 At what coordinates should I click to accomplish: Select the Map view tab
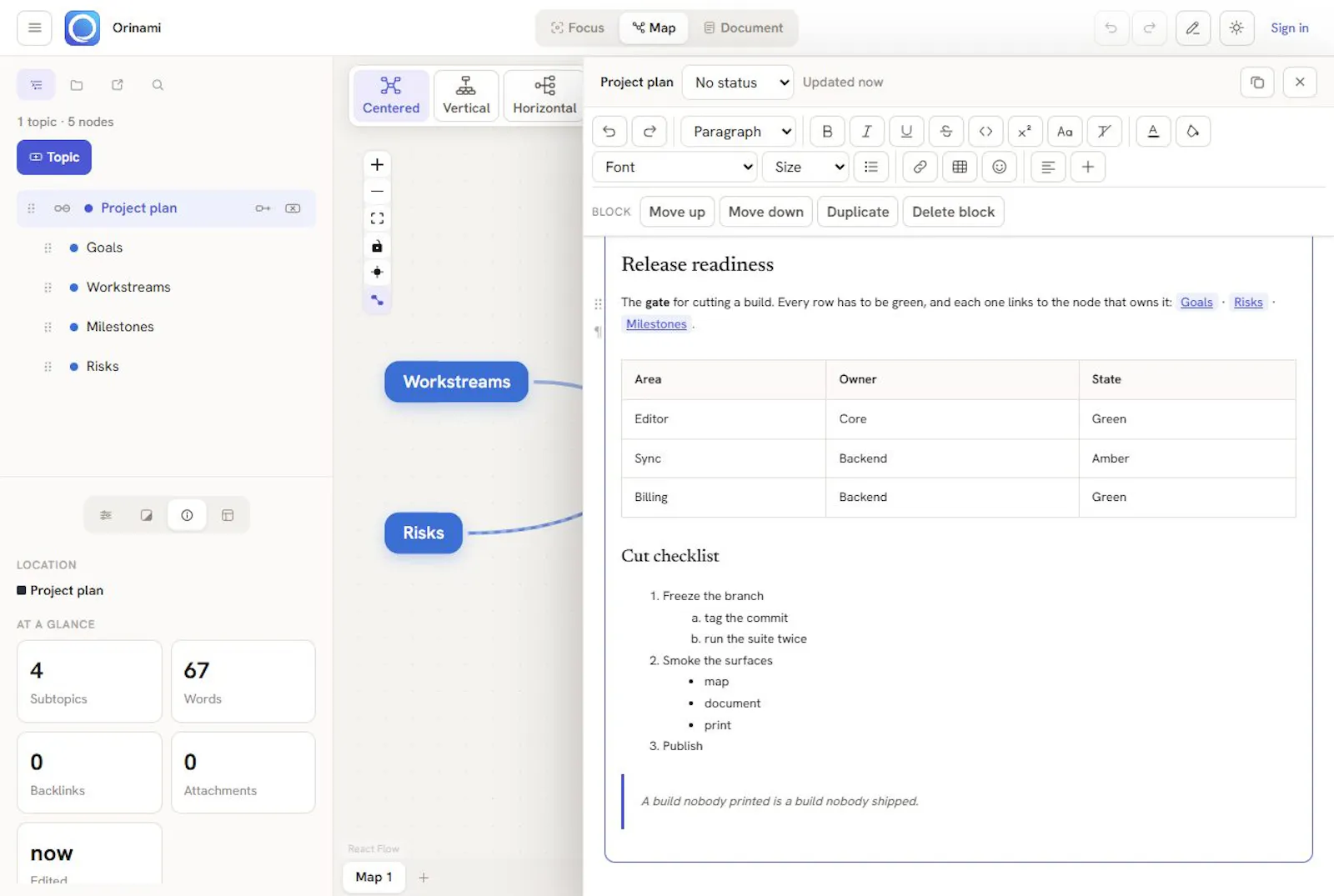click(x=654, y=28)
